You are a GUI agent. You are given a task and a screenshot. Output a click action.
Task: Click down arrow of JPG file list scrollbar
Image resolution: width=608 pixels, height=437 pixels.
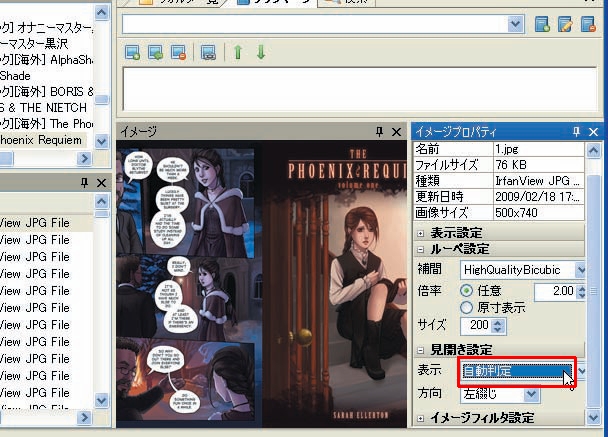click(102, 399)
